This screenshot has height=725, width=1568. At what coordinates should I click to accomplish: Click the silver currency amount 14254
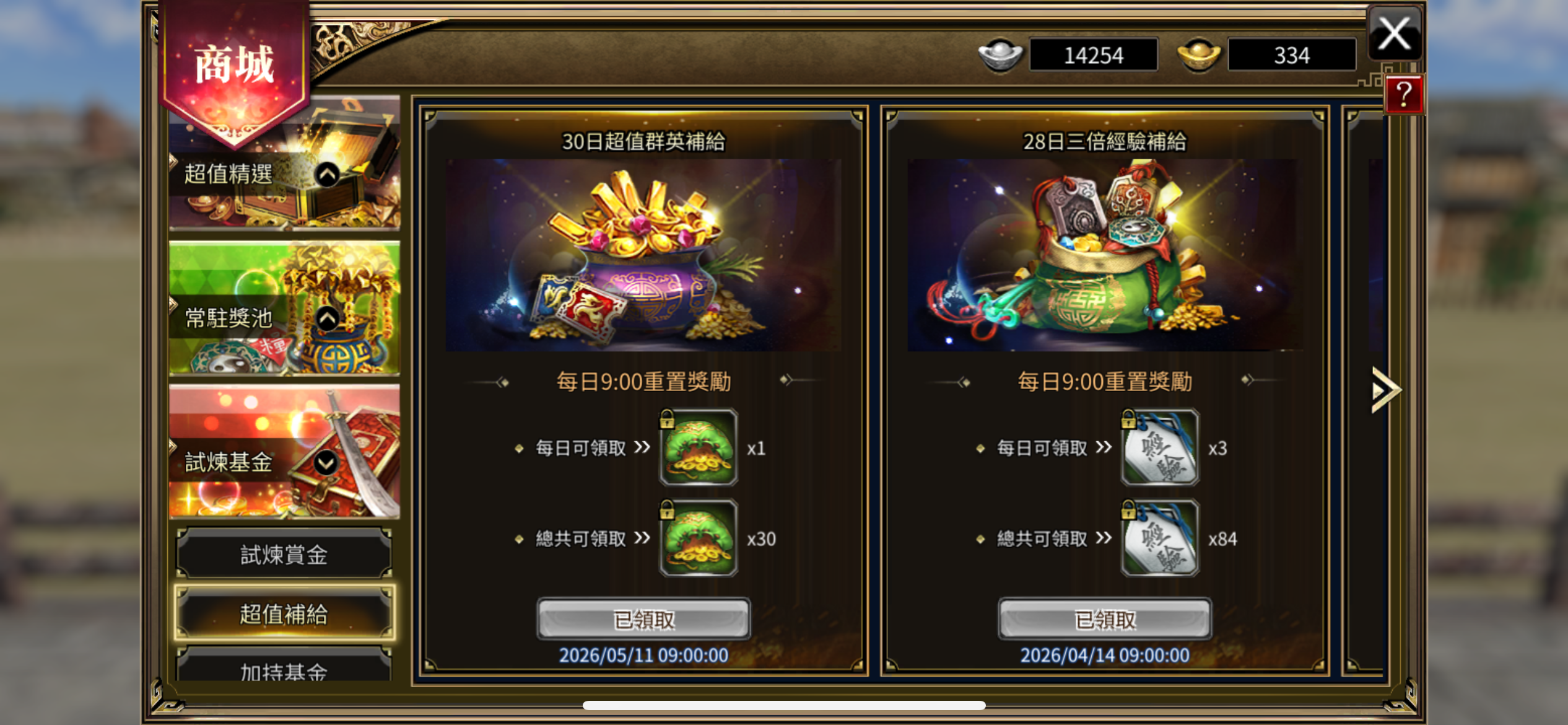click(1094, 55)
